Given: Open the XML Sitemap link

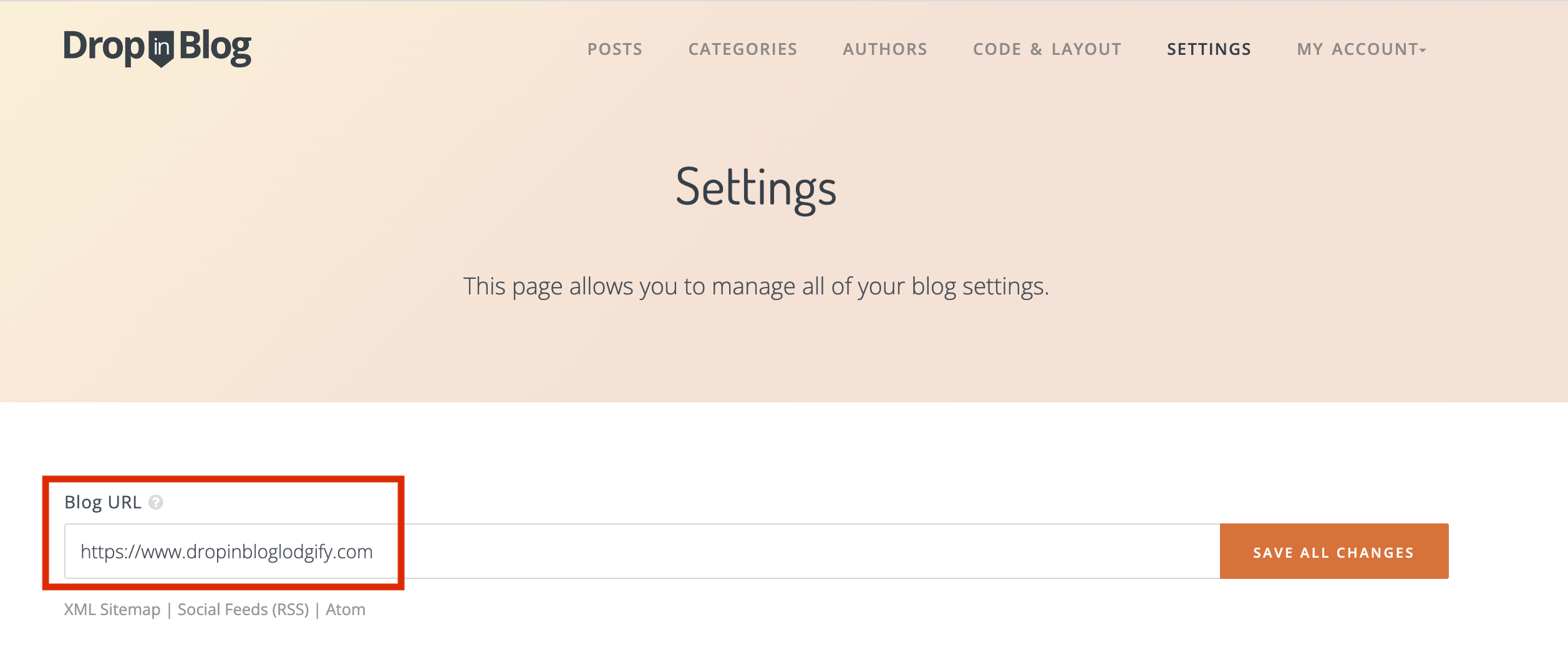Looking at the screenshot, I should [x=111, y=609].
